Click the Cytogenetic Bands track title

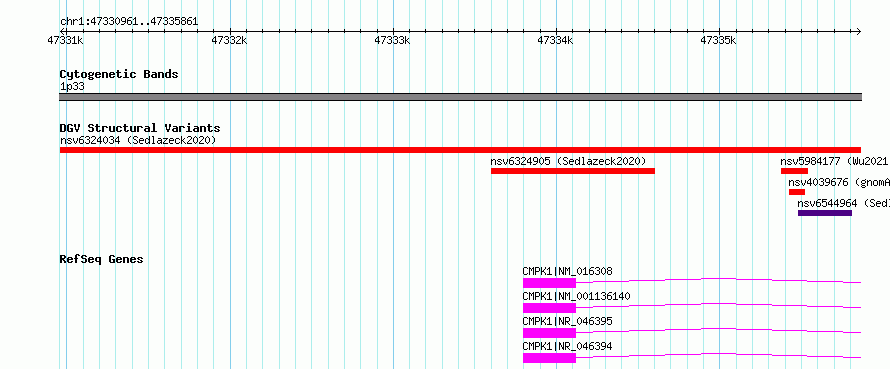pos(119,74)
